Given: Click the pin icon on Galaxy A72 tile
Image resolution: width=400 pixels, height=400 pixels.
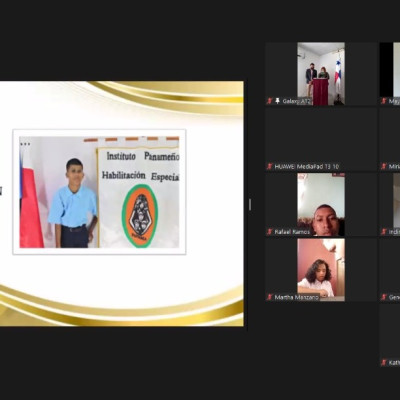Looking at the screenshot, I should coord(277,101).
